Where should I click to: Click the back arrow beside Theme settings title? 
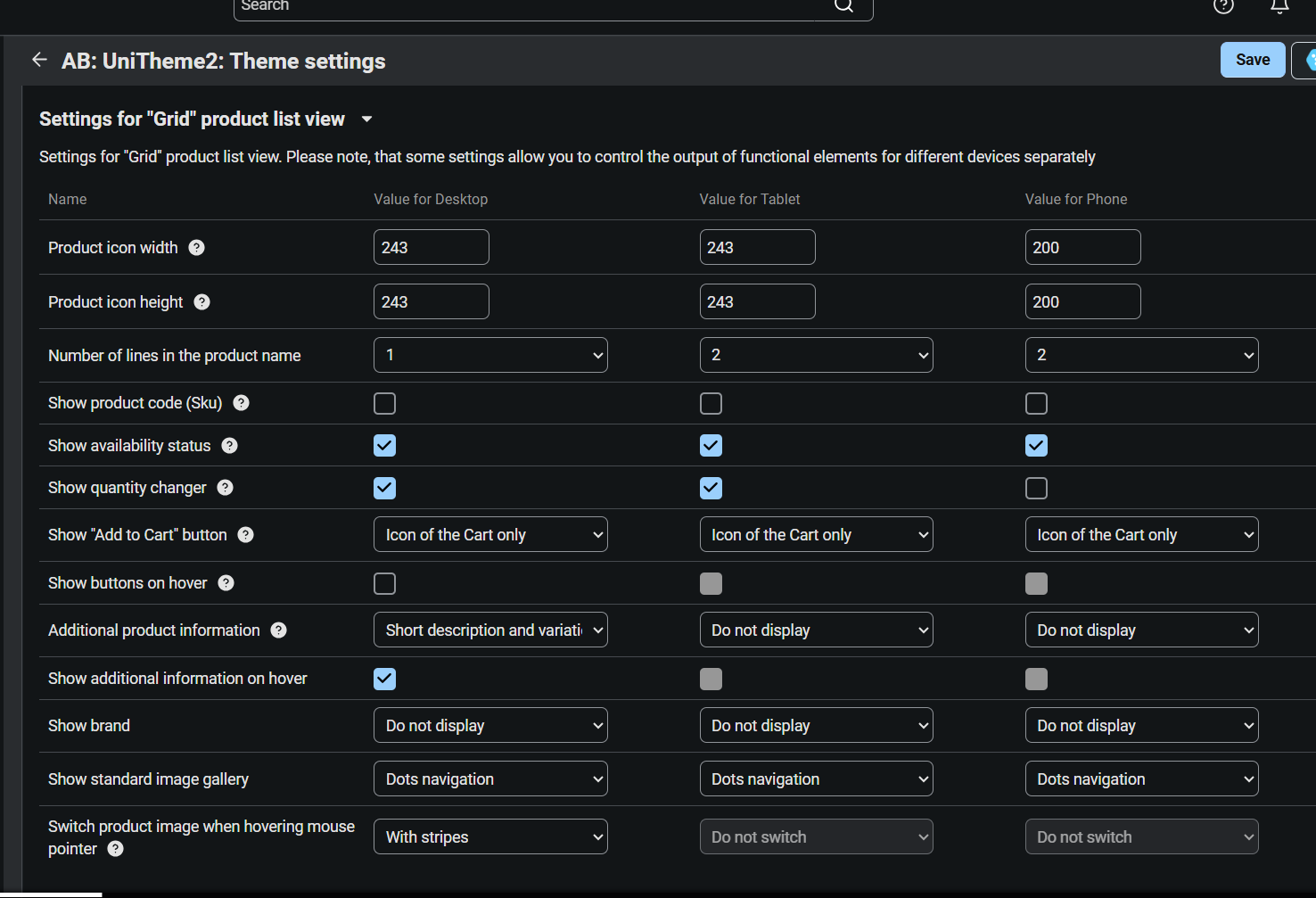[x=39, y=60]
